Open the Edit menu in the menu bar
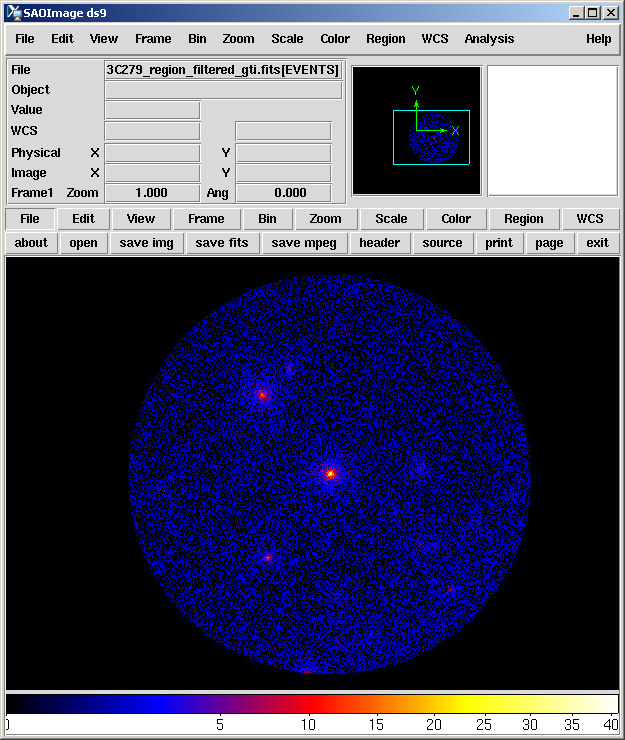The image size is (625, 740). pos(62,39)
